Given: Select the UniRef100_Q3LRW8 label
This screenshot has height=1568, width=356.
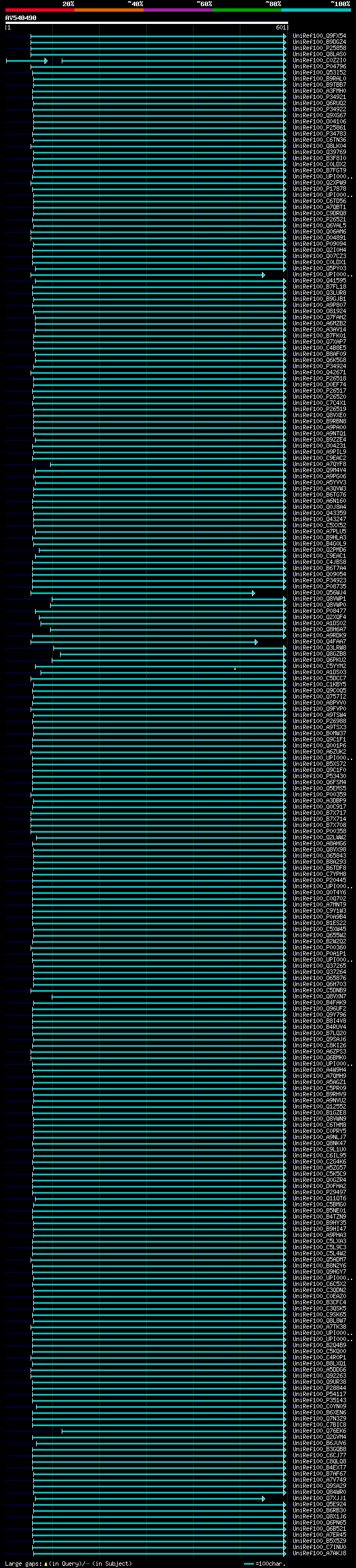Looking at the screenshot, I should tap(319, 647).
